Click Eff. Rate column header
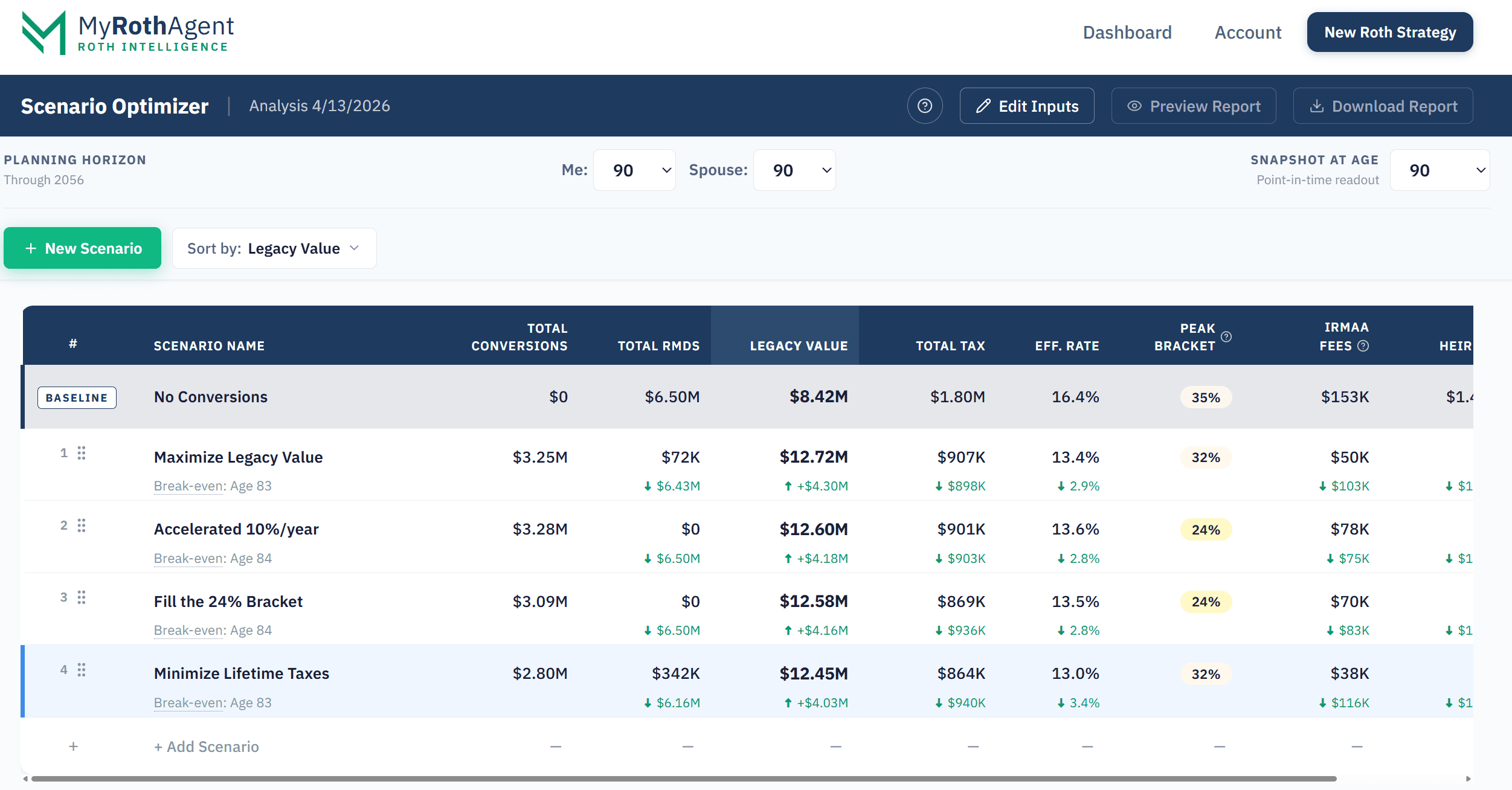Viewport: 1512px width, 790px height. pos(1067,346)
